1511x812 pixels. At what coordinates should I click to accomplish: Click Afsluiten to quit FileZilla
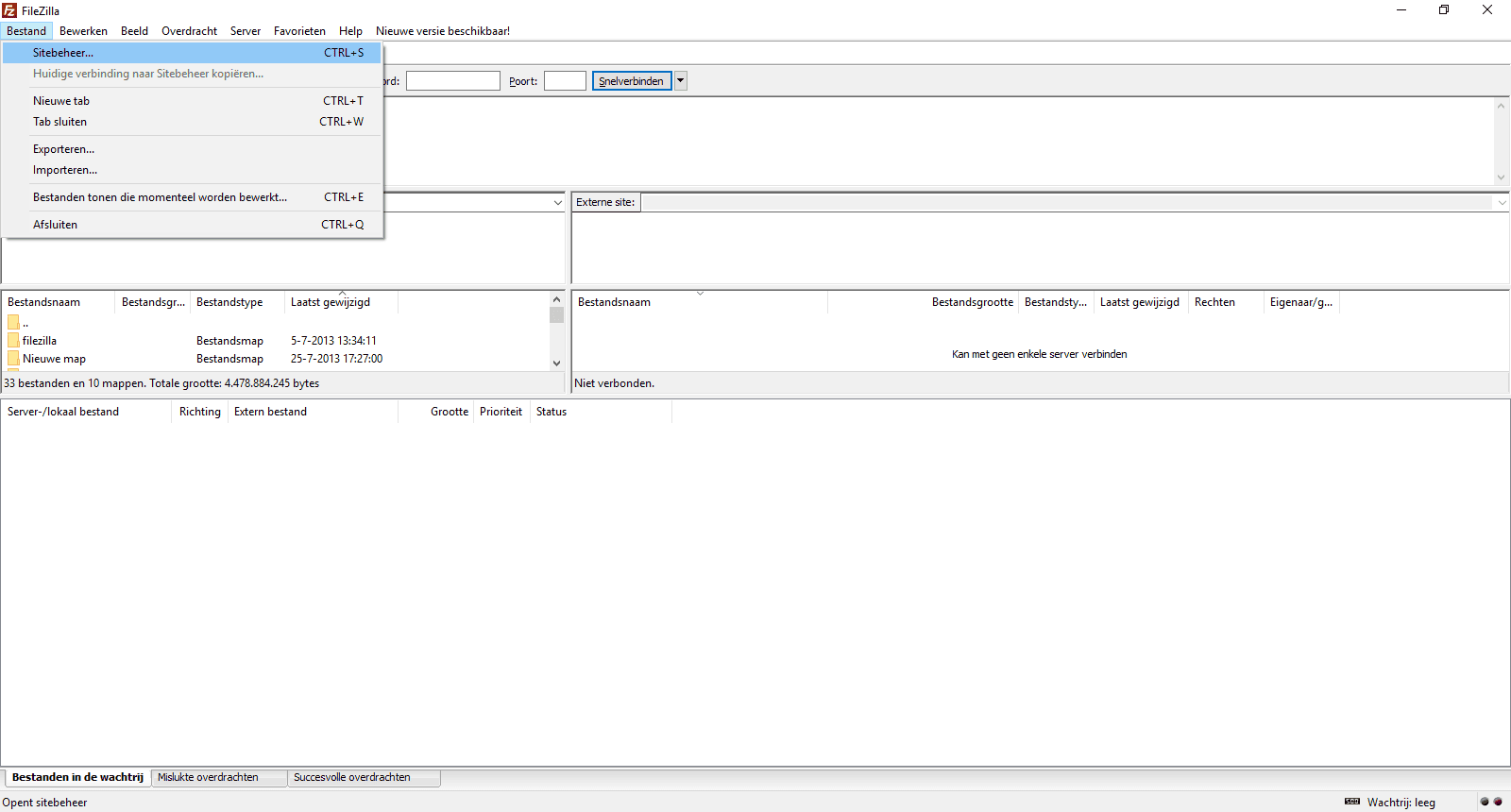pos(55,225)
